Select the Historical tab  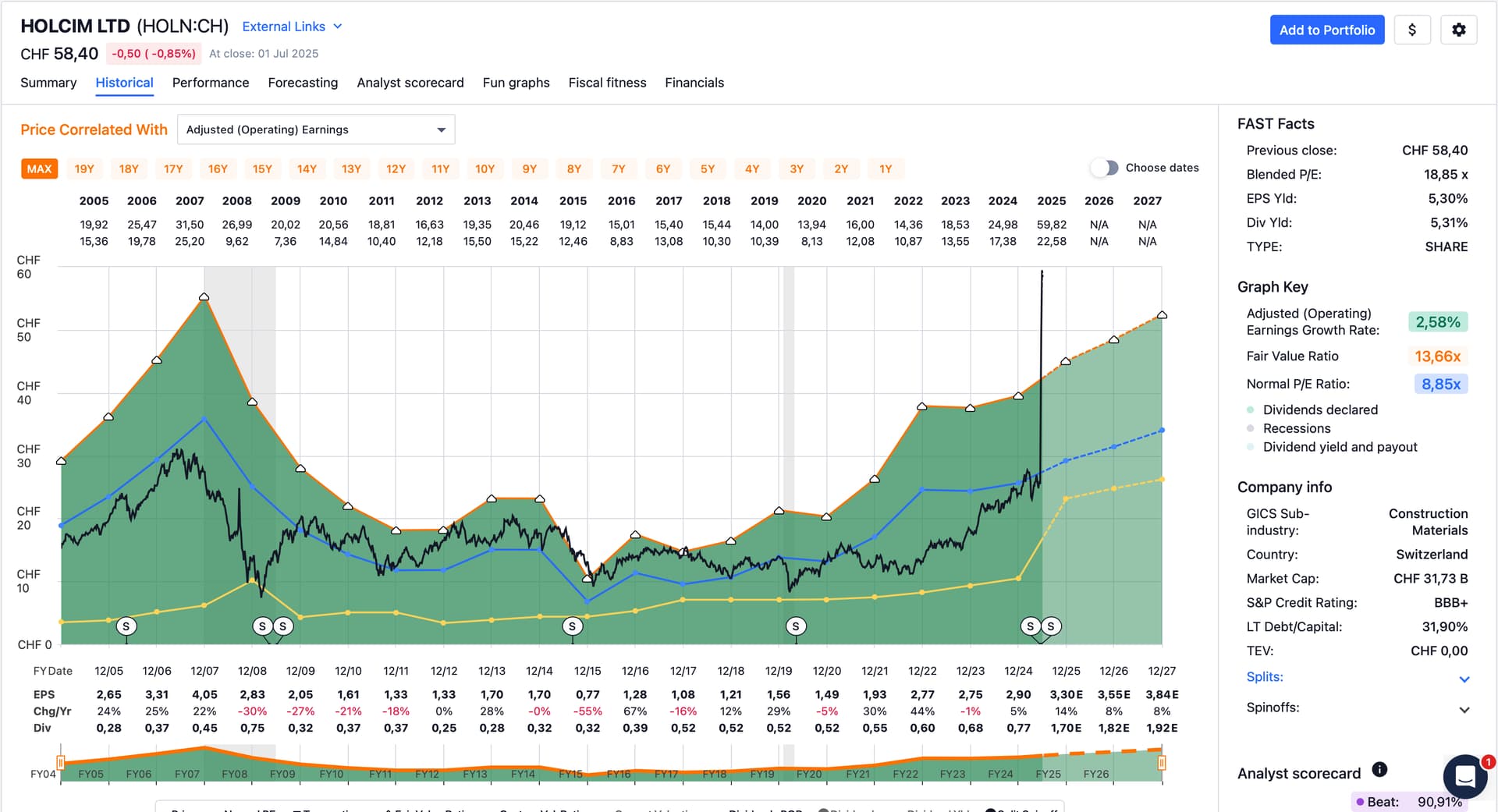coord(124,83)
